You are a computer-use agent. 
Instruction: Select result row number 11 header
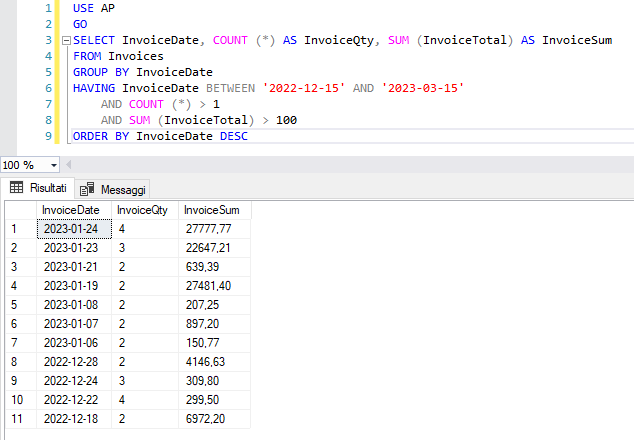pyautogui.click(x=21, y=419)
